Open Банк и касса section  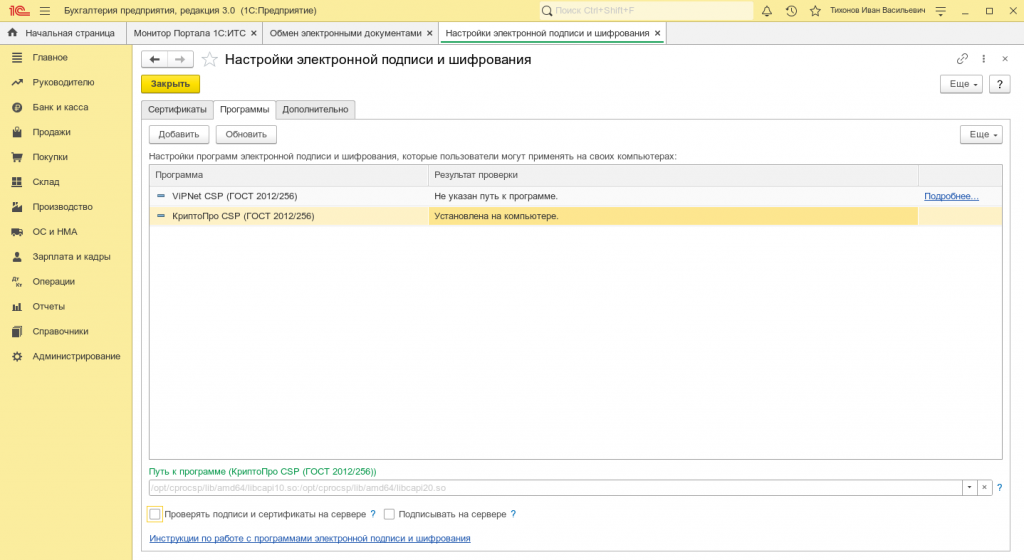point(60,107)
